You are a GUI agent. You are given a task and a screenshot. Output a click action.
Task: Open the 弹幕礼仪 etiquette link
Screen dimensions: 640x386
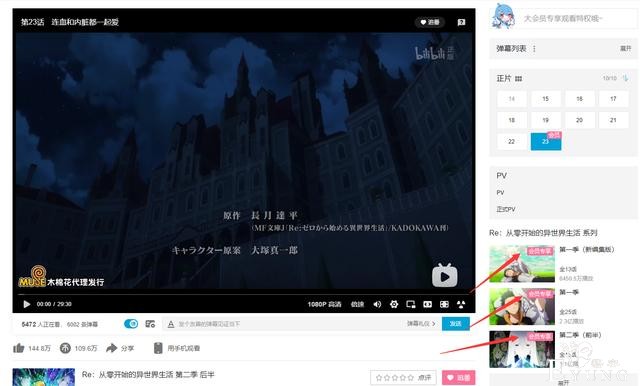(x=421, y=324)
